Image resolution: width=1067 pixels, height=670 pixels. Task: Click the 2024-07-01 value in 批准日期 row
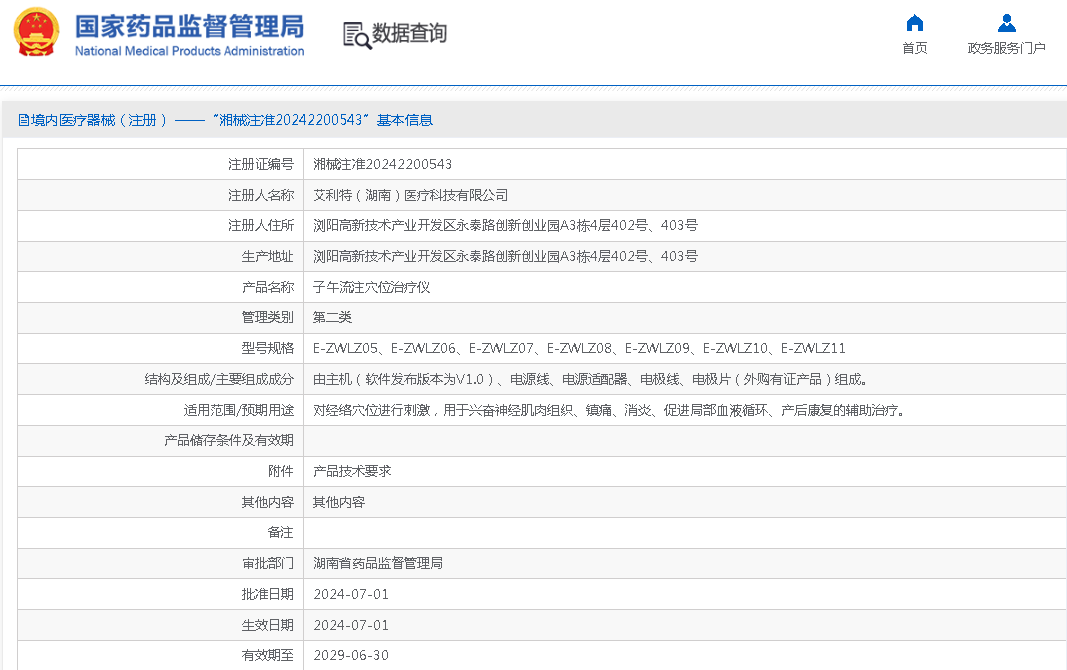tap(351, 594)
